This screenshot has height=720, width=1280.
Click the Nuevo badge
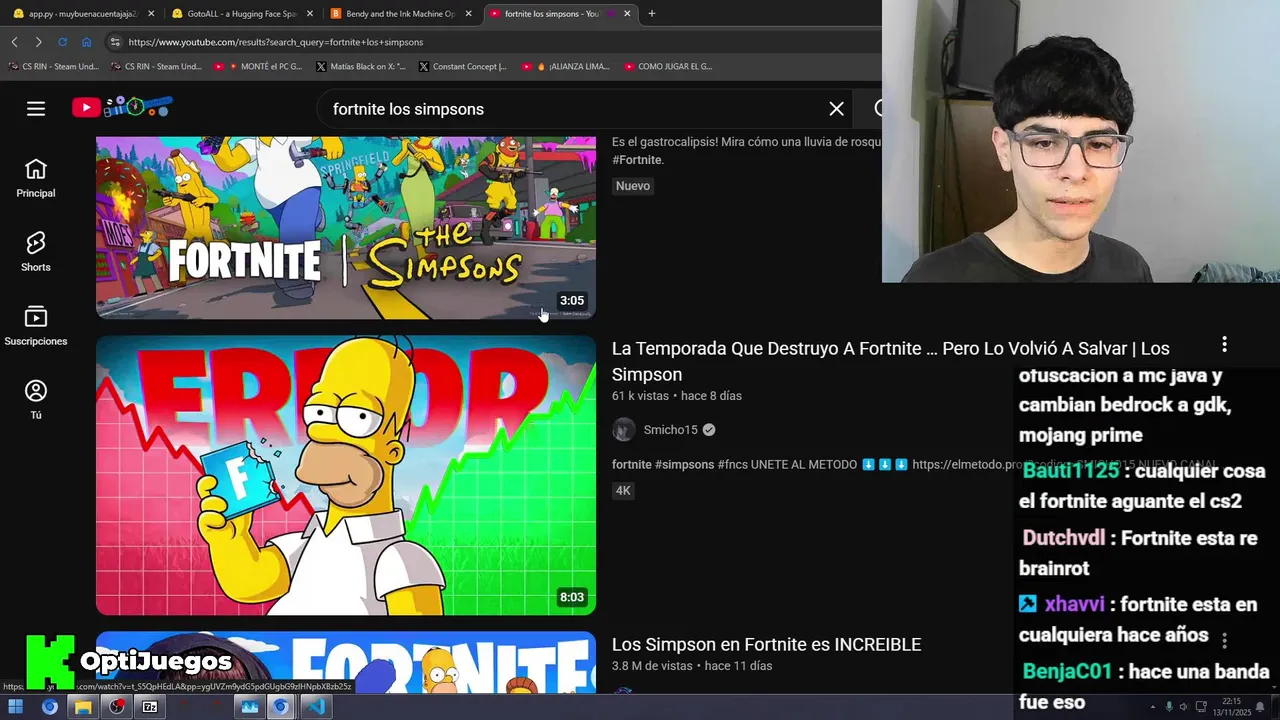(633, 186)
